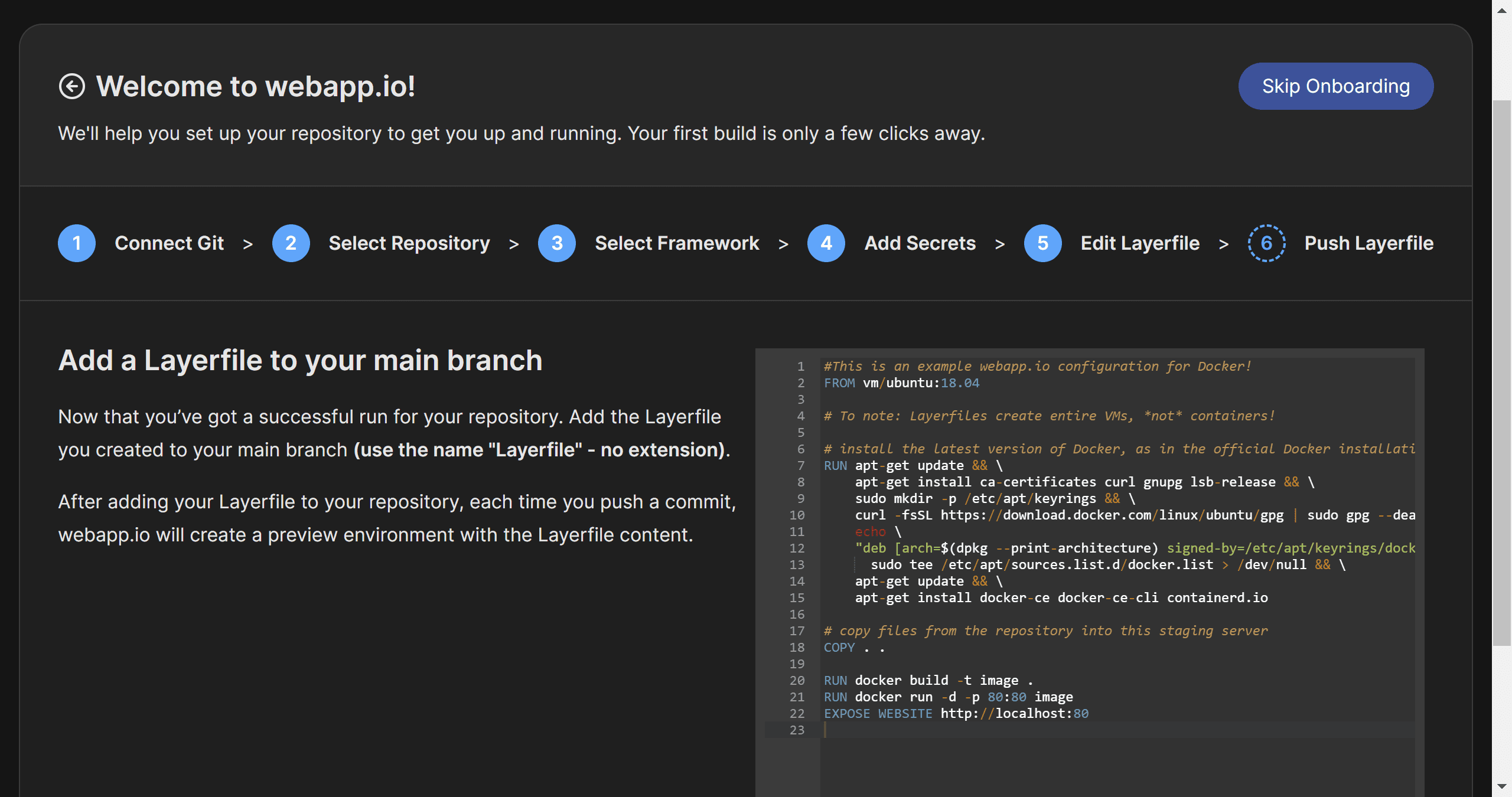Click step 4 circle icon
This screenshot has height=797, width=1512.
click(x=826, y=243)
